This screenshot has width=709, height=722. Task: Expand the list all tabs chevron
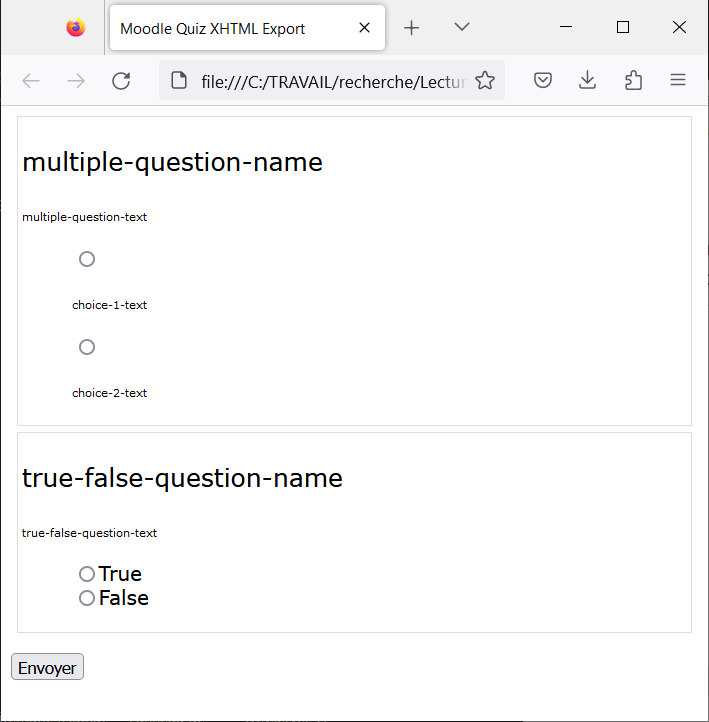point(462,27)
